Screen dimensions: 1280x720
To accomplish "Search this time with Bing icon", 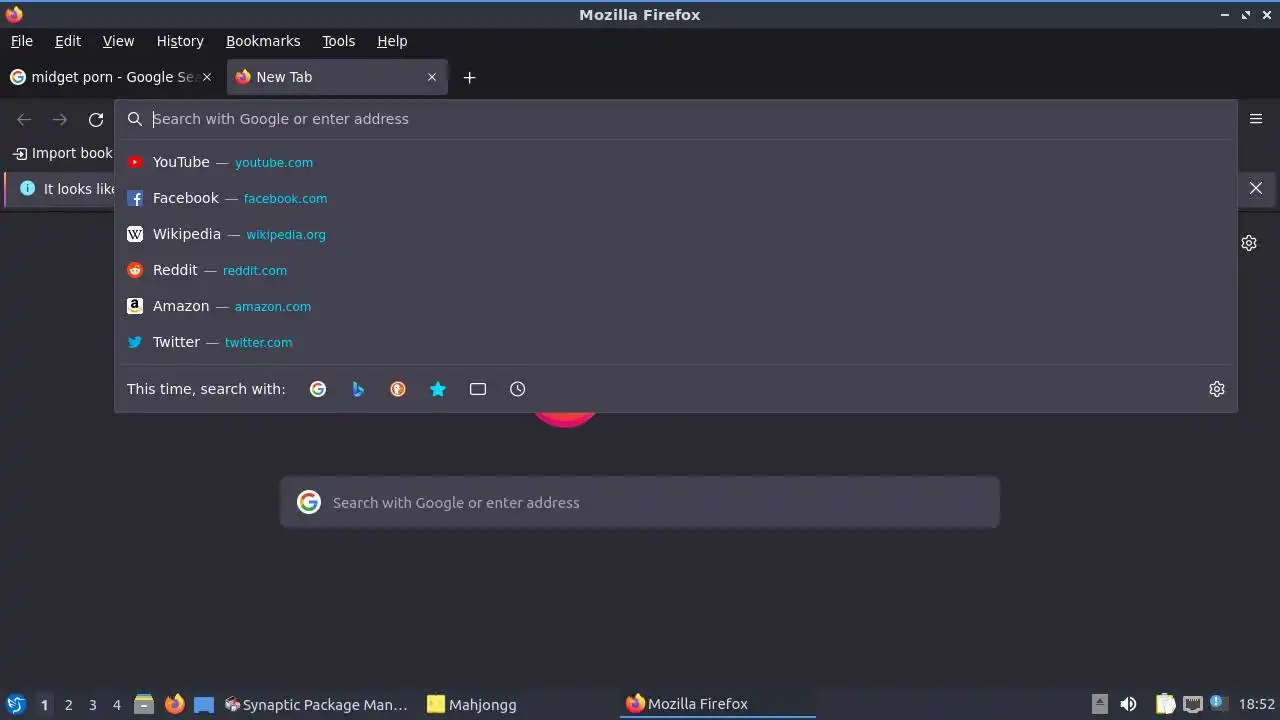I will coord(358,389).
